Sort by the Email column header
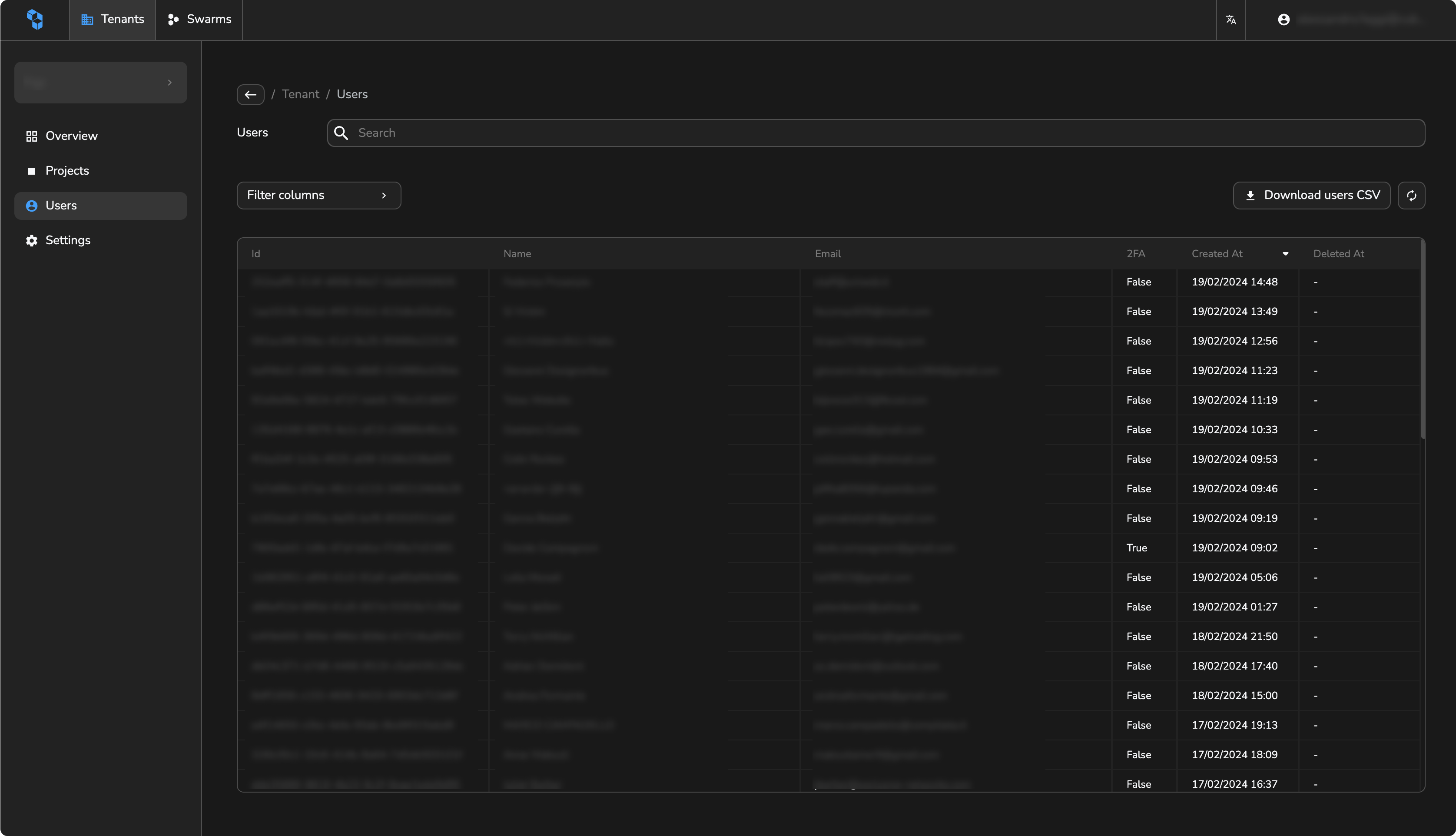Screen dimensions: 1456x836 coord(827,254)
